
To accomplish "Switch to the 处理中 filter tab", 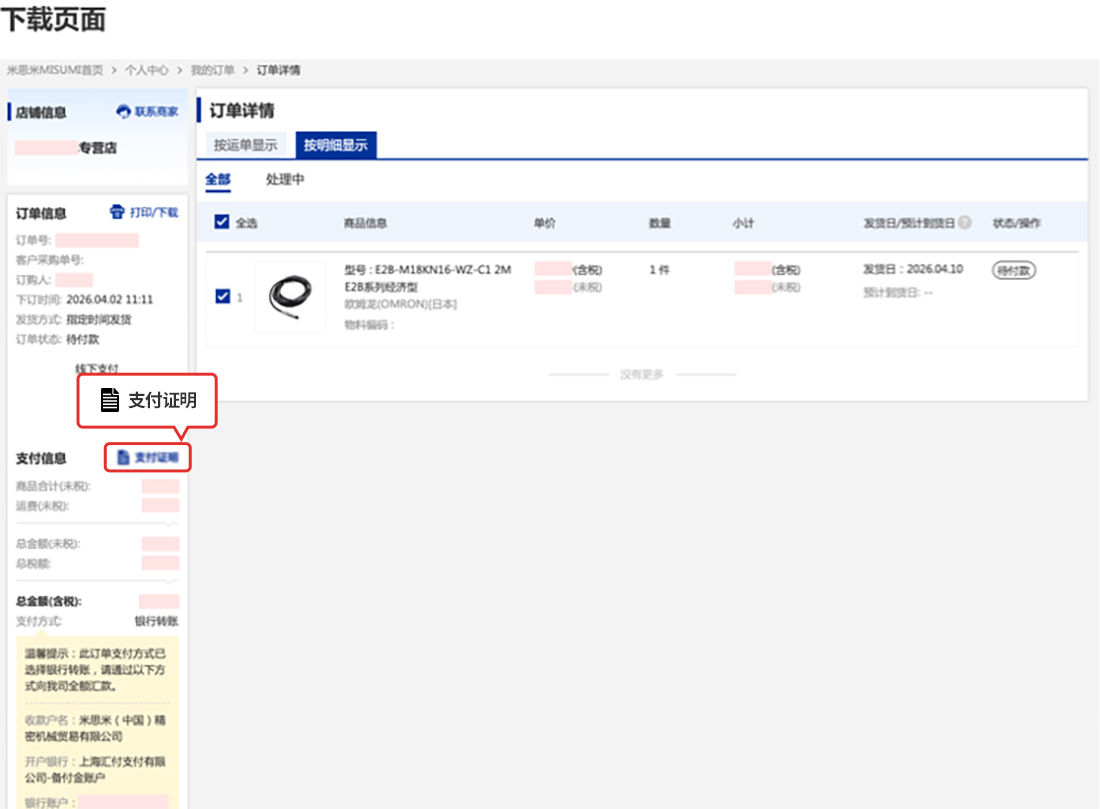I will [x=285, y=180].
